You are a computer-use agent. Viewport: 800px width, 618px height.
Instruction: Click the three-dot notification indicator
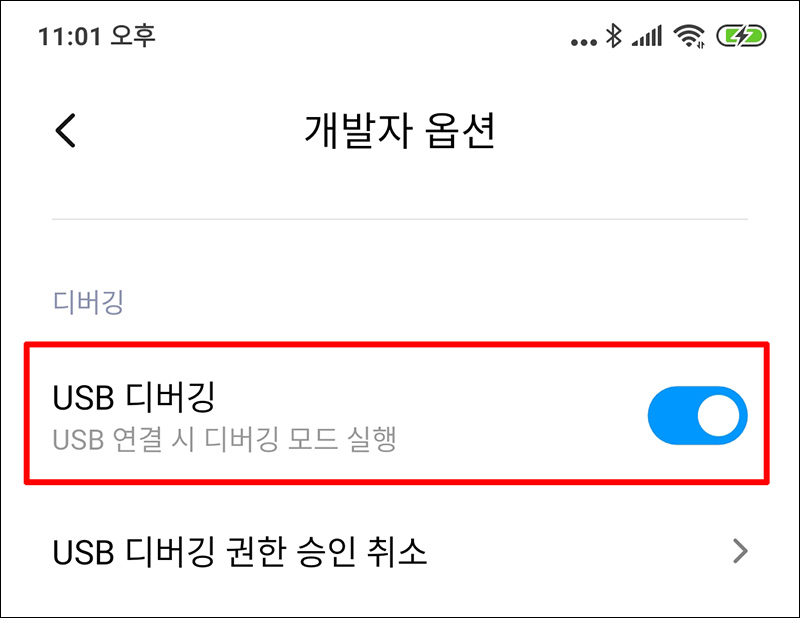point(584,42)
